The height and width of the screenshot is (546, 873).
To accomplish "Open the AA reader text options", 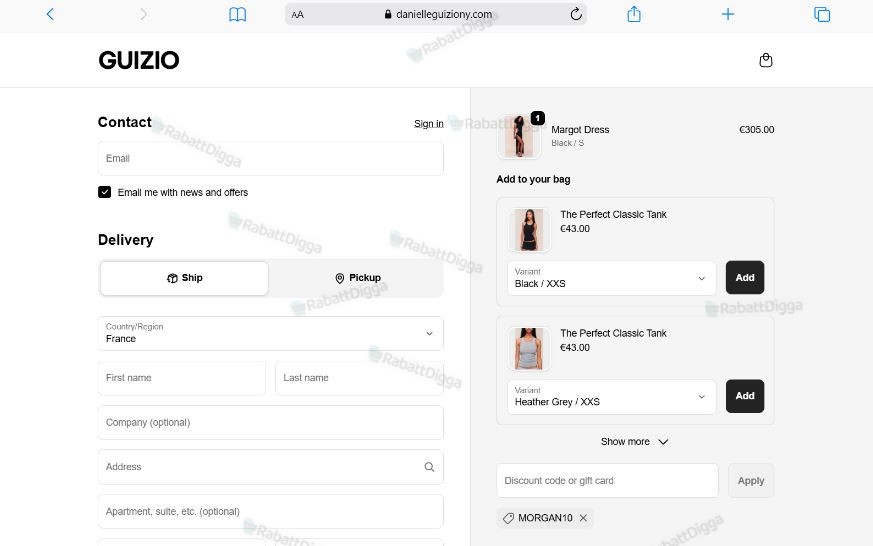I will 297,14.
